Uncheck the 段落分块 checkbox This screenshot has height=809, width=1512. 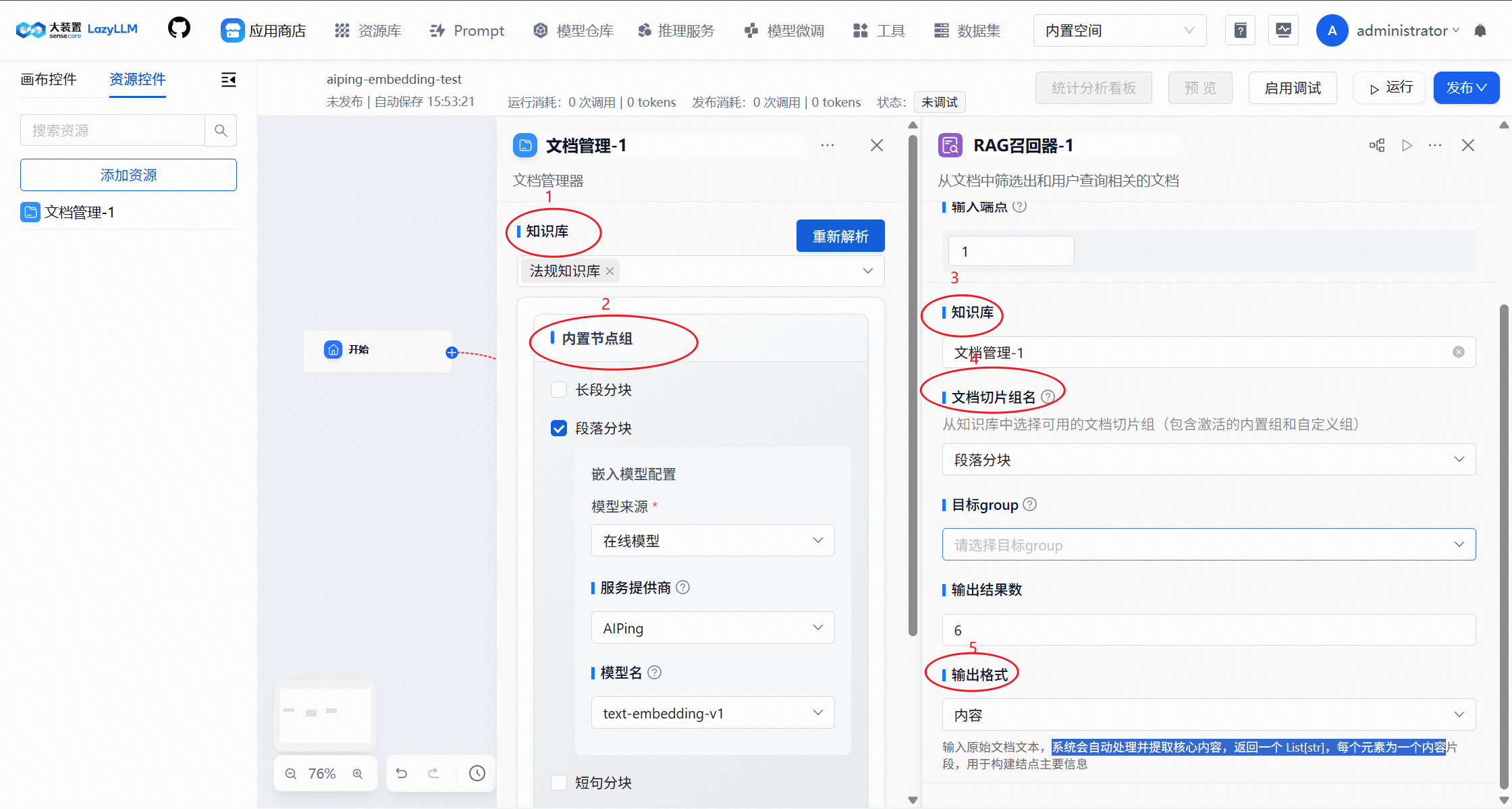559,427
